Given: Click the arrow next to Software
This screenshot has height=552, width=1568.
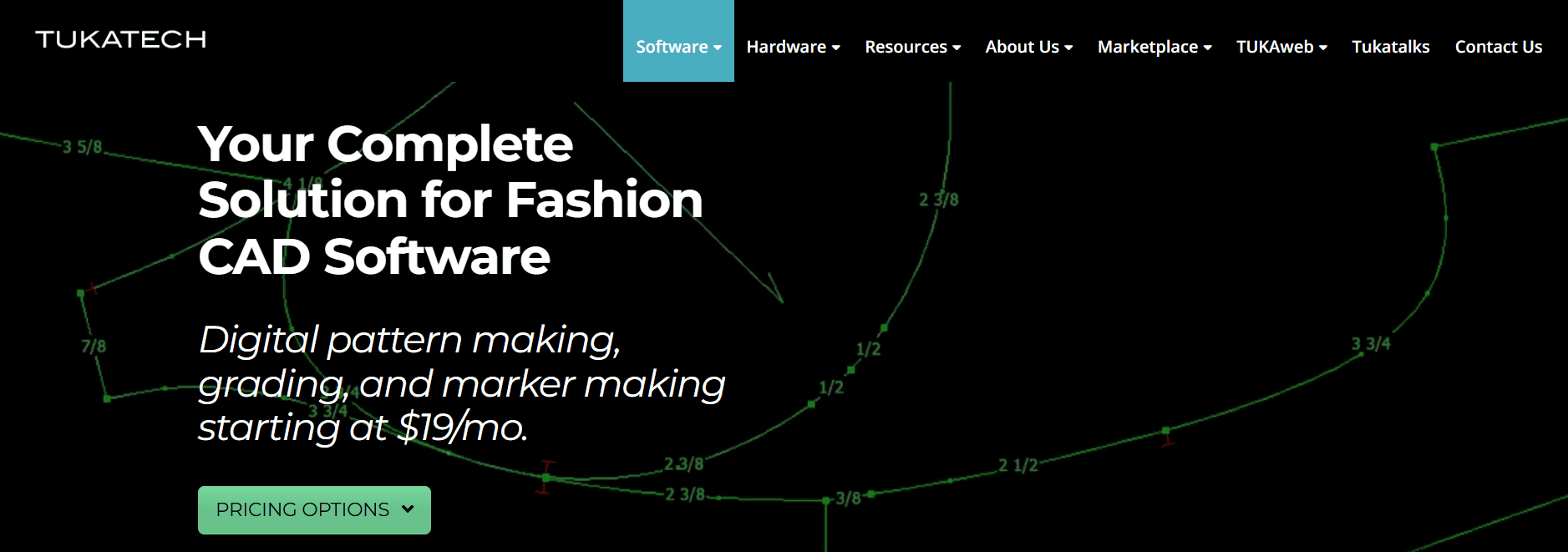Looking at the screenshot, I should tap(718, 48).
